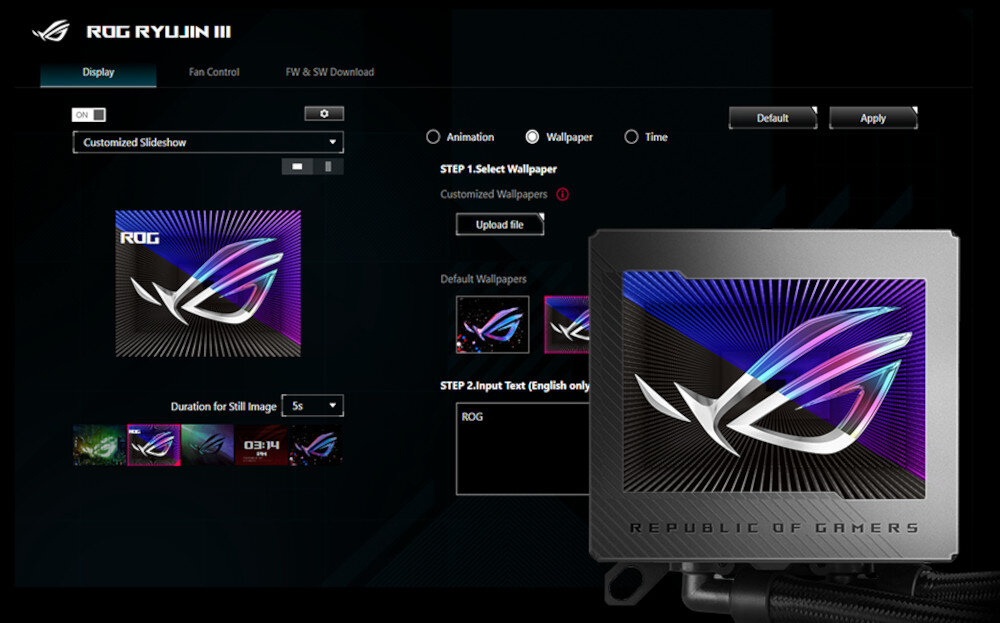Click the STEP 1.Select Wallpaper heading
This screenshot has width=1000, height=623.
point(498,169)
